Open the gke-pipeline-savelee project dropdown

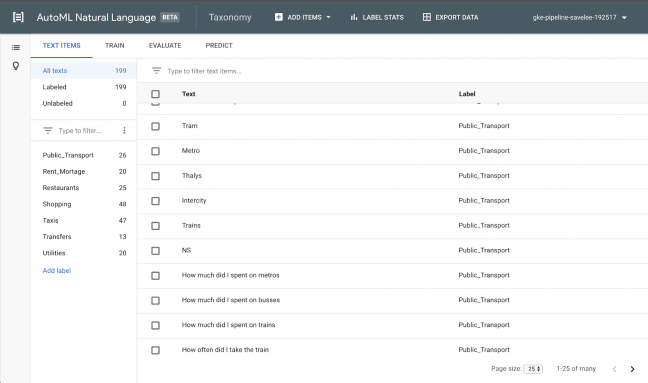tap(579, 17)
